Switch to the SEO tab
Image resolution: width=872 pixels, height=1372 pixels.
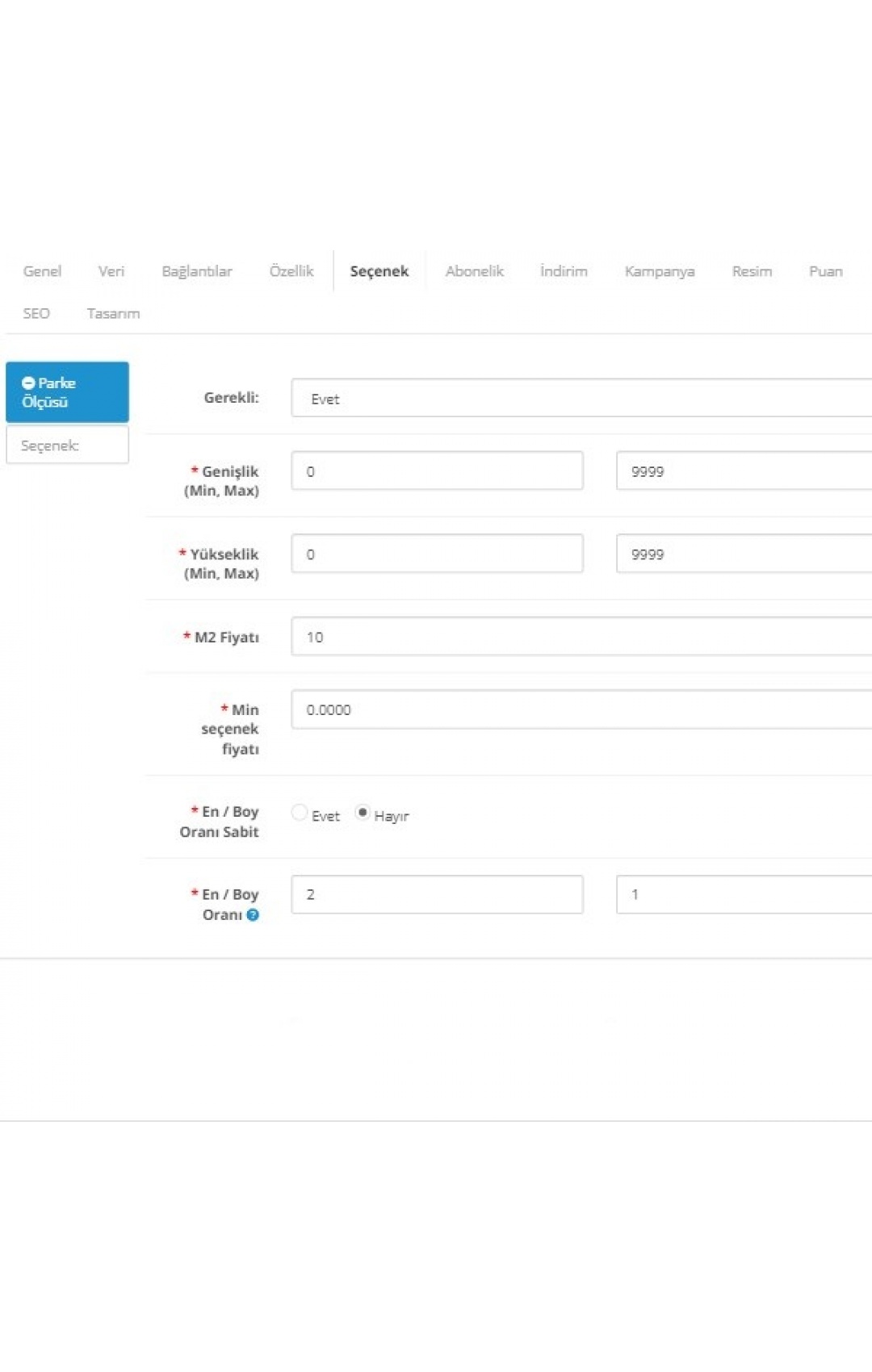[x=36, y=313]
